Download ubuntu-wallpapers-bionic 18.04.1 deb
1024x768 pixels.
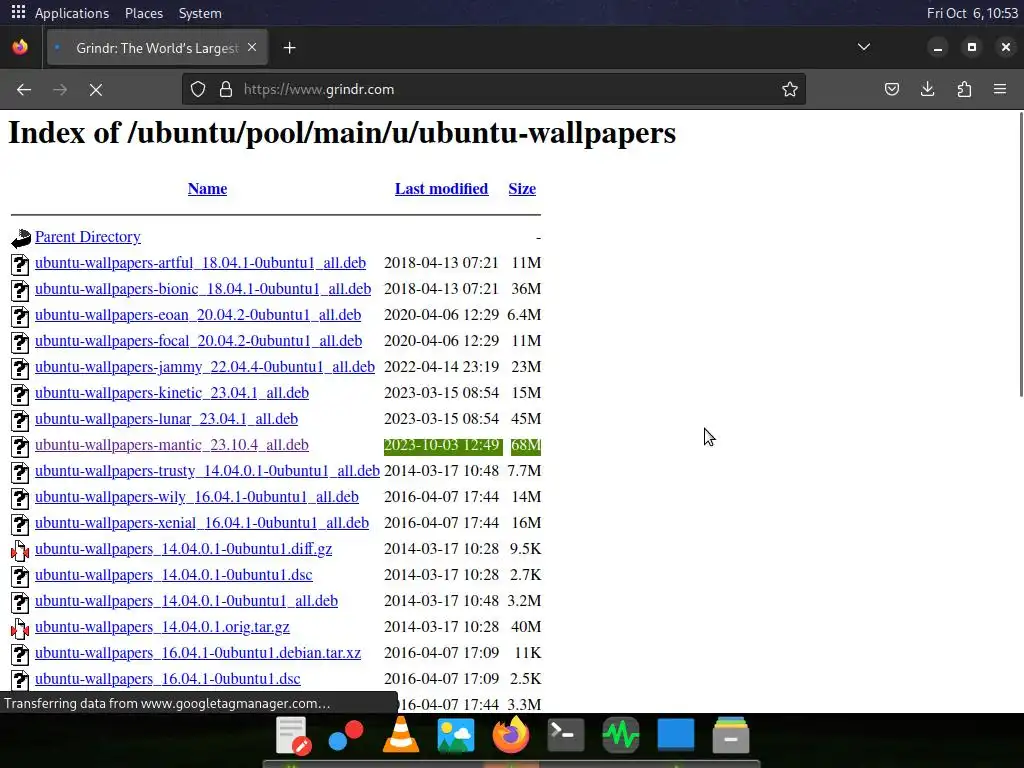pyautogui.click(x=203, y=289)
